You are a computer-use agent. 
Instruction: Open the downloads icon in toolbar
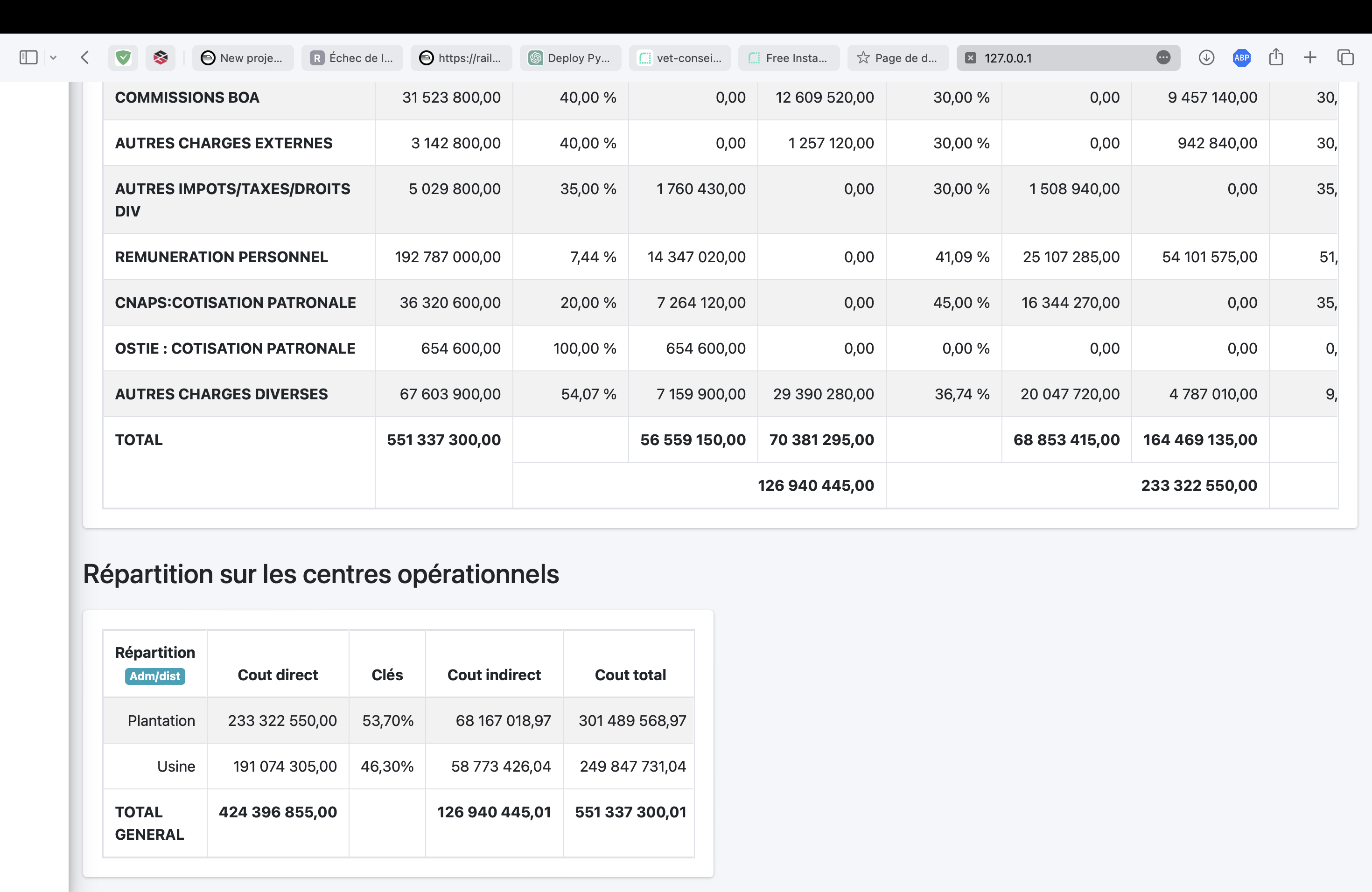click(1206, 58)
